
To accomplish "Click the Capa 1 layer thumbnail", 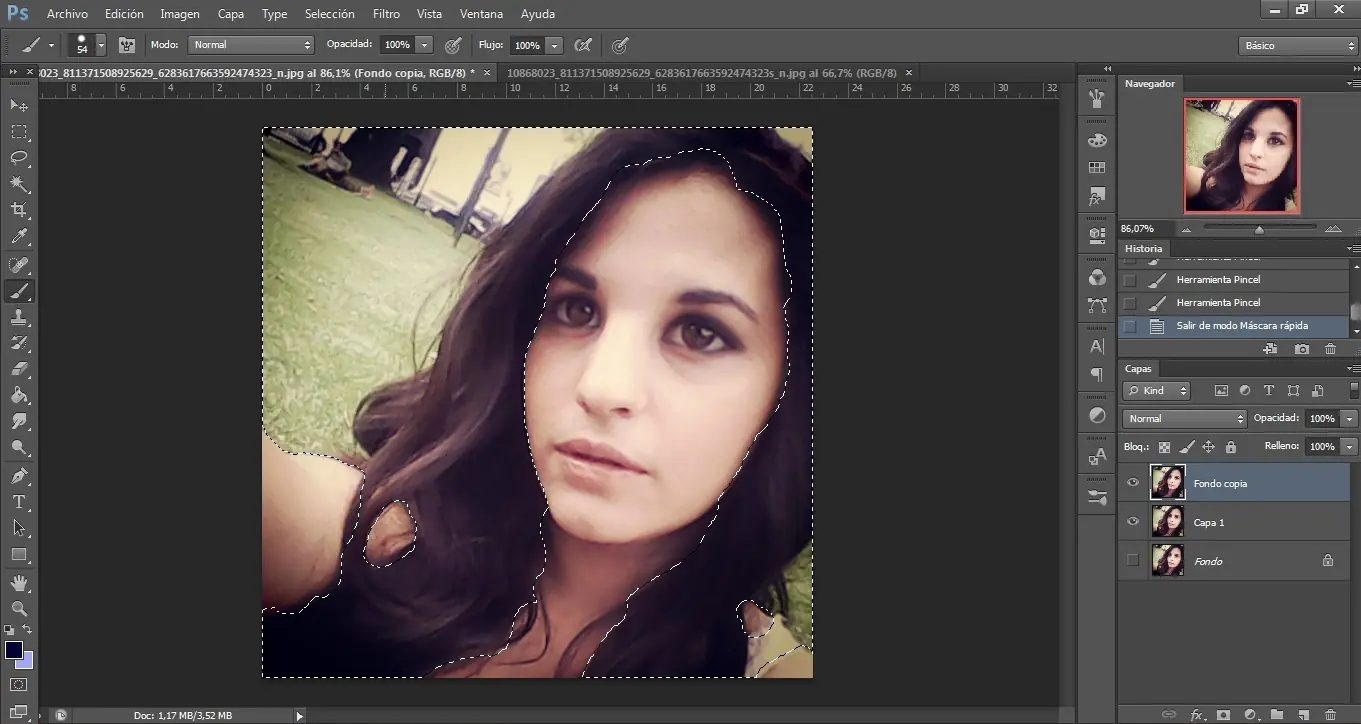I will 1167,521.
